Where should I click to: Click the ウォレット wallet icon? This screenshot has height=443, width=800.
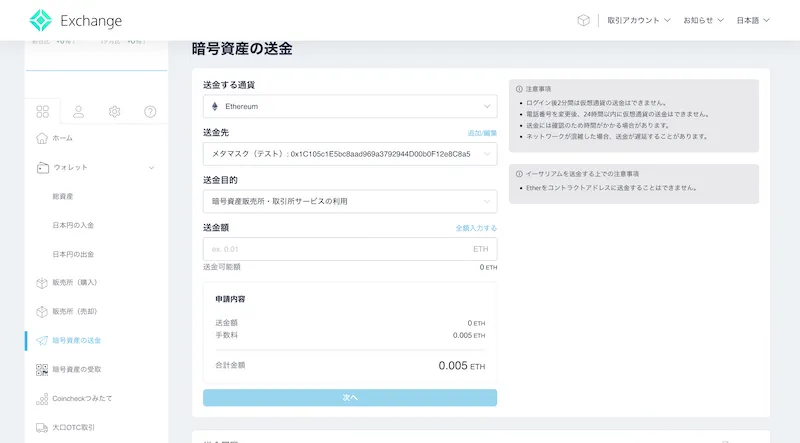[x=42, y=167]
